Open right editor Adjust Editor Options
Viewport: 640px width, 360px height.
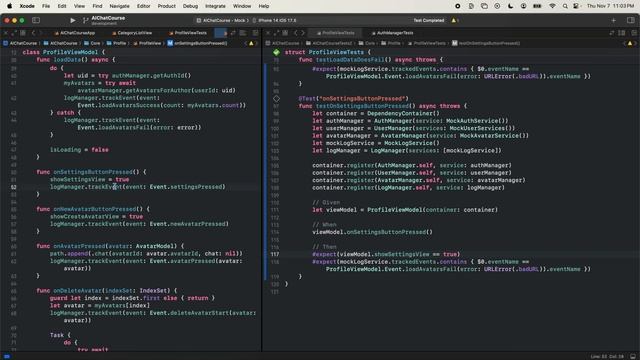(622, 33)
